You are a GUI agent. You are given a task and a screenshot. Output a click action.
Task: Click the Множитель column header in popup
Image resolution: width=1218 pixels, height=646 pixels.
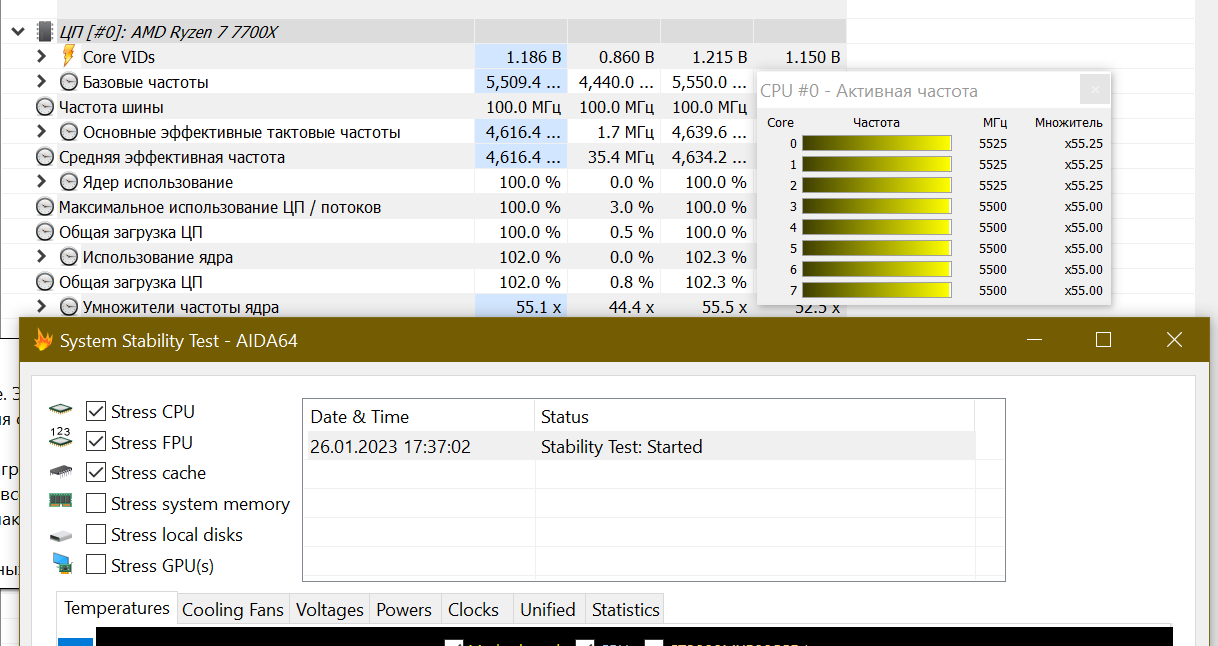pos(1069,122)
